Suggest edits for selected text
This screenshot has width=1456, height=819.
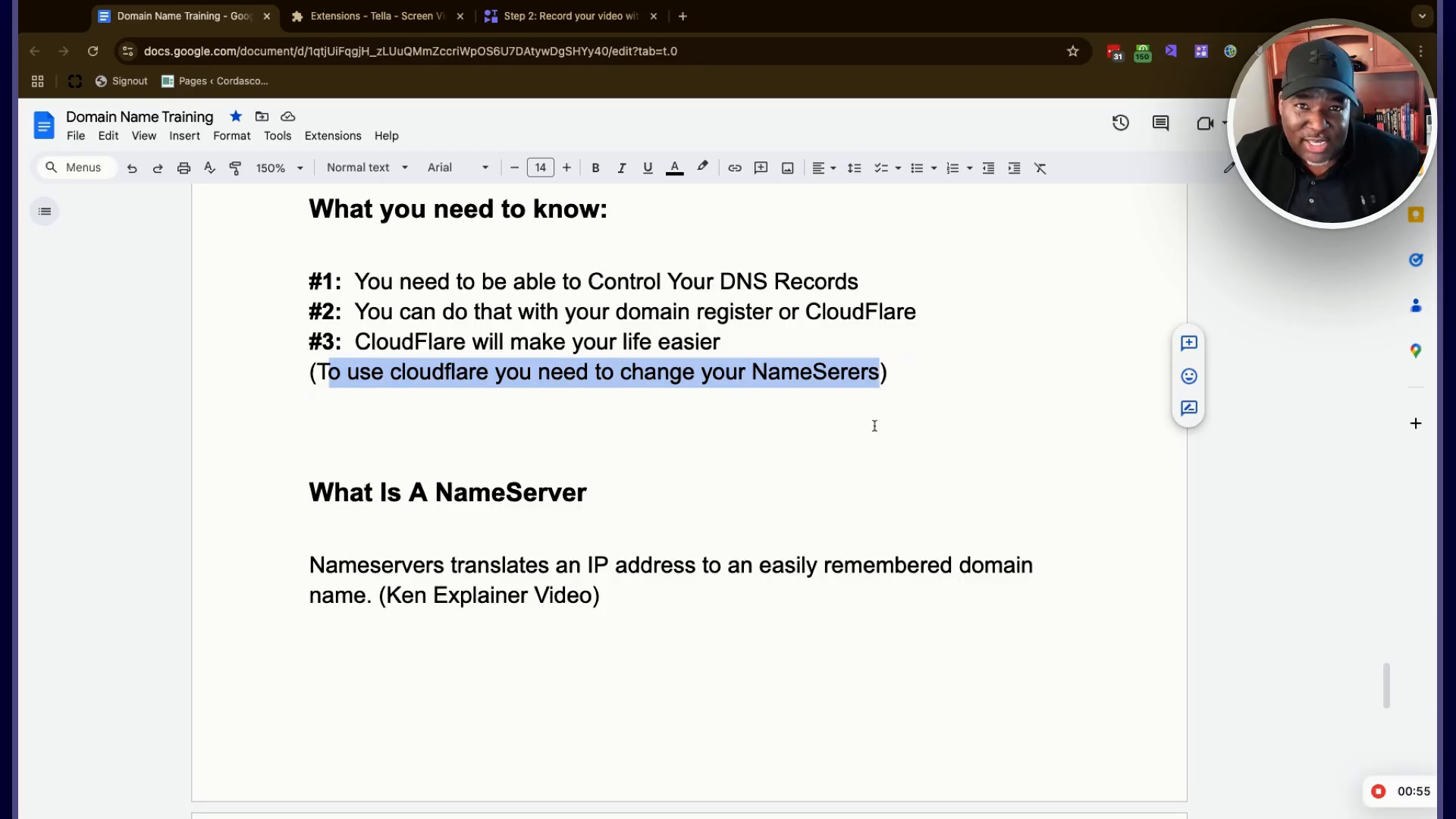click(1188, 408)
